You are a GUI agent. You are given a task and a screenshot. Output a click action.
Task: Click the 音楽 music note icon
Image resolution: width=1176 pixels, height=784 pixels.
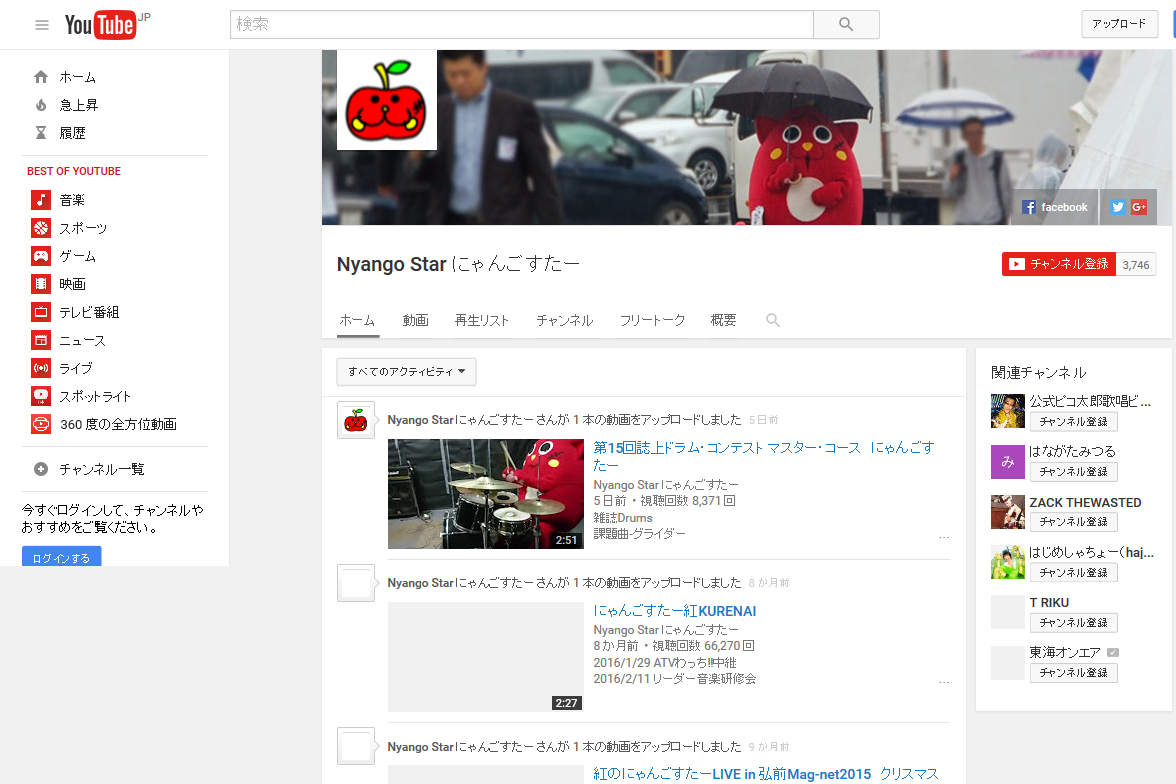(x=40, y=200)
